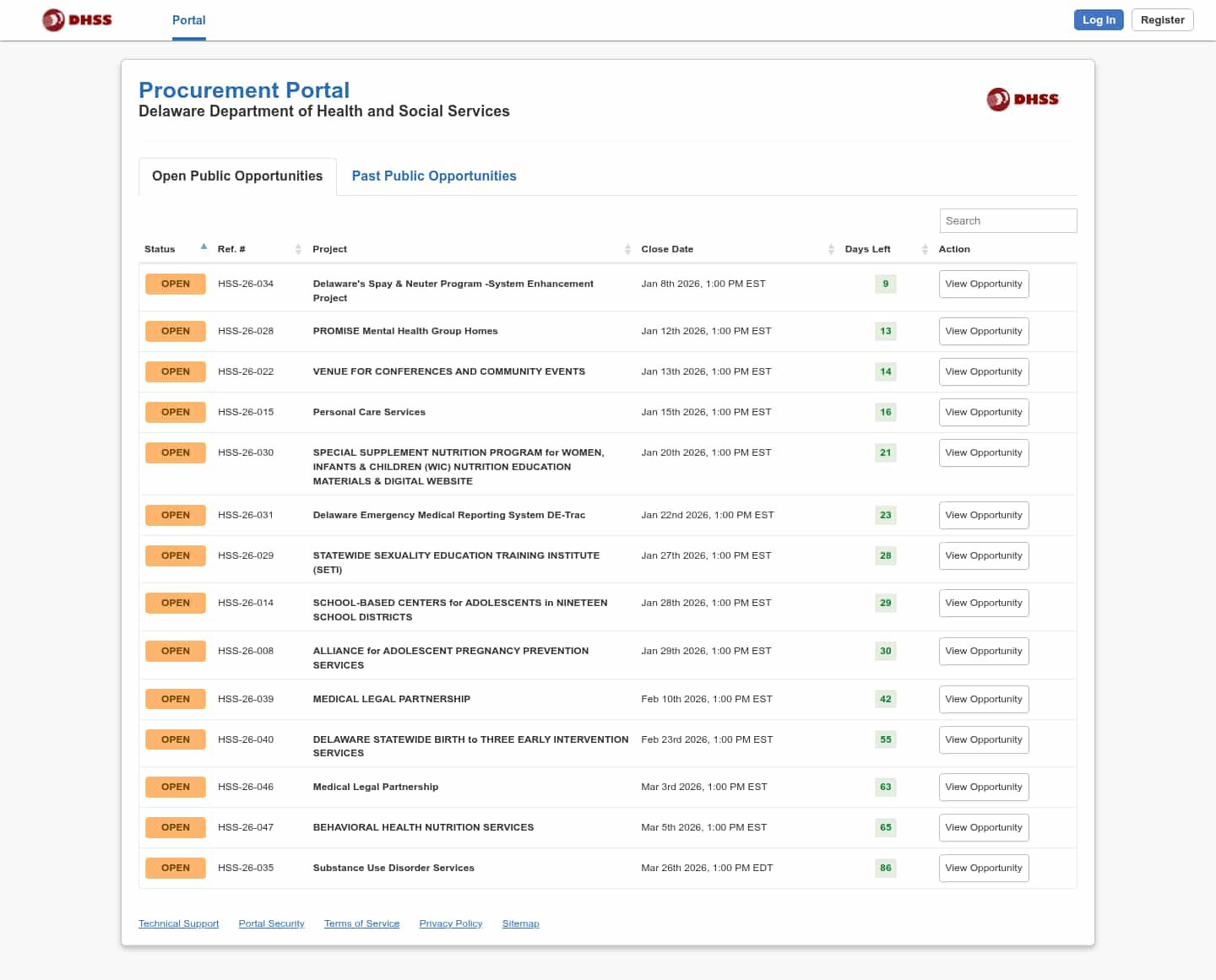View Opportunity for PROMISE Mental Health Group Homes
This screenshot has width=1216, height=980.
coord(983,331)
